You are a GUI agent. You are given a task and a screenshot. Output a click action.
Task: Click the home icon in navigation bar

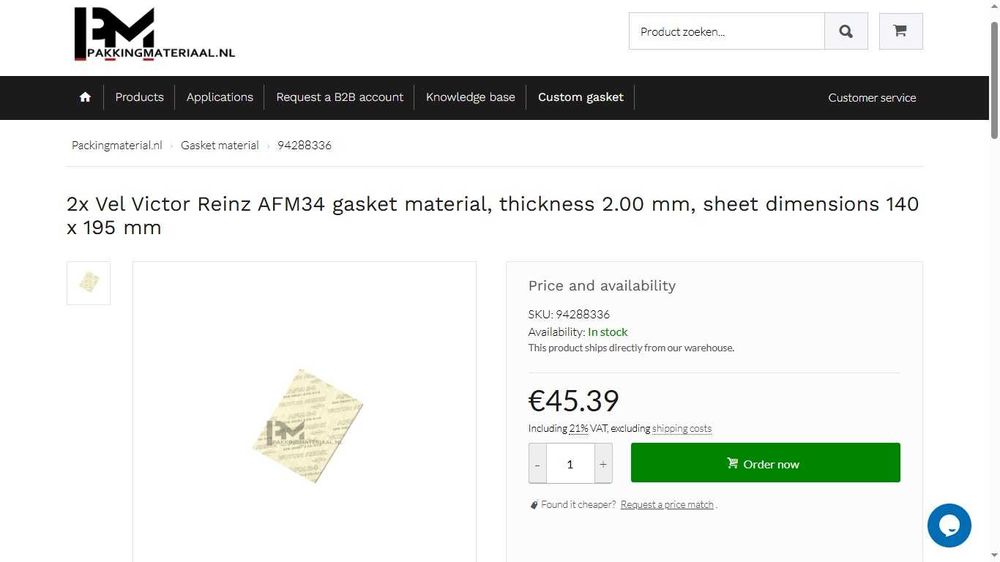pos(85,97)
